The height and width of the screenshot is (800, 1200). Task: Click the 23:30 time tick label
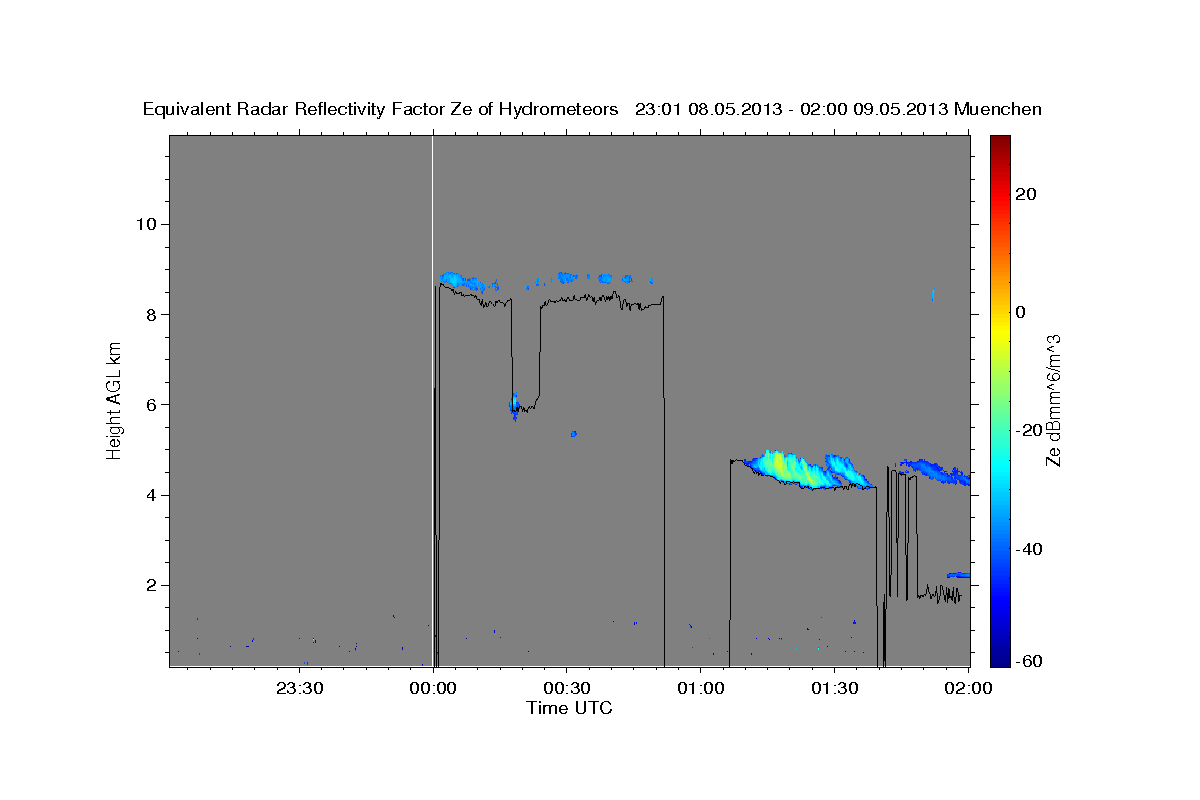299,688
